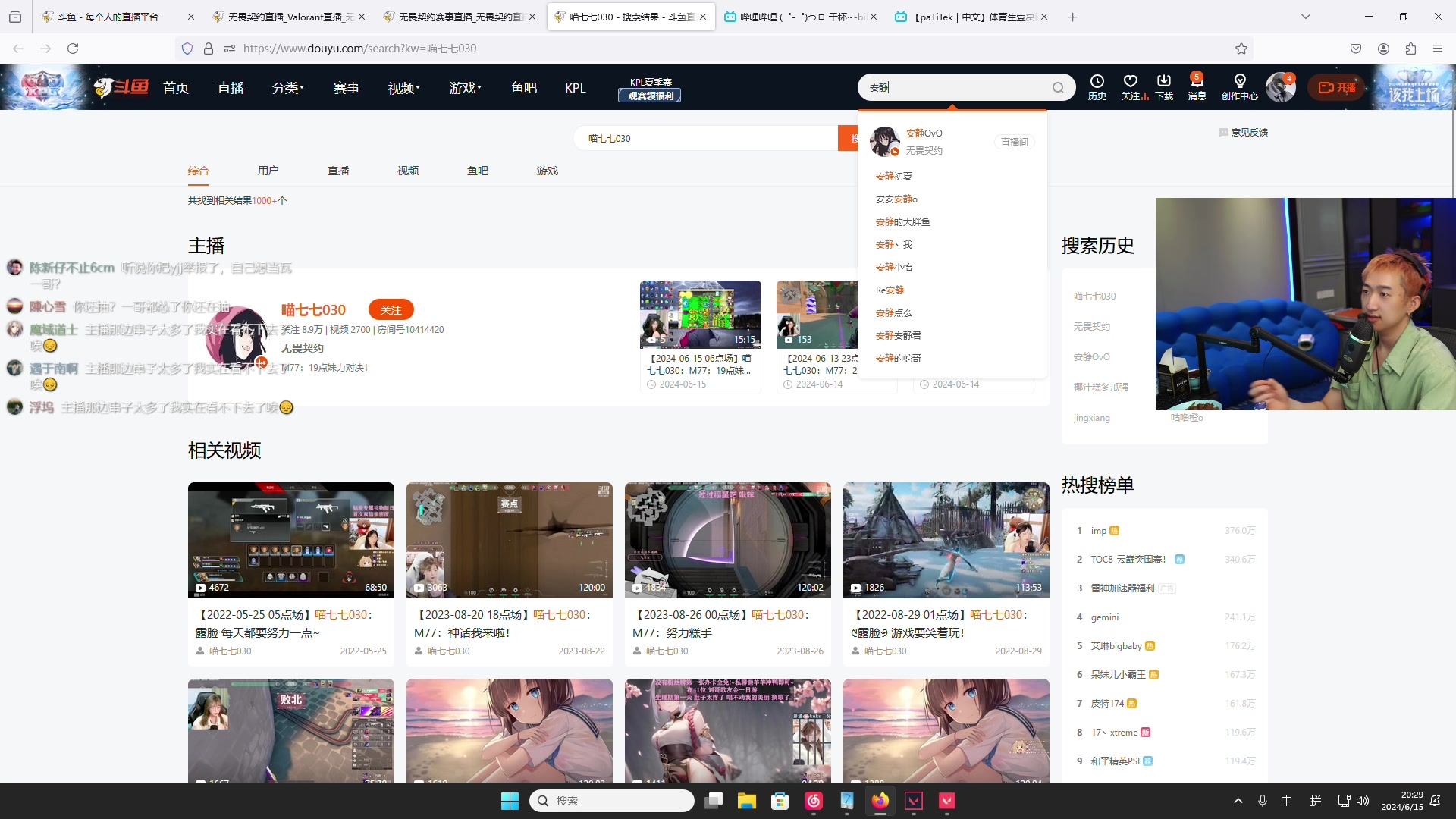The height and width of the screenshot is (819, 1456).
Task: Select the 综合 results tab
Action: pyautogui.click(x=199, y=171)
